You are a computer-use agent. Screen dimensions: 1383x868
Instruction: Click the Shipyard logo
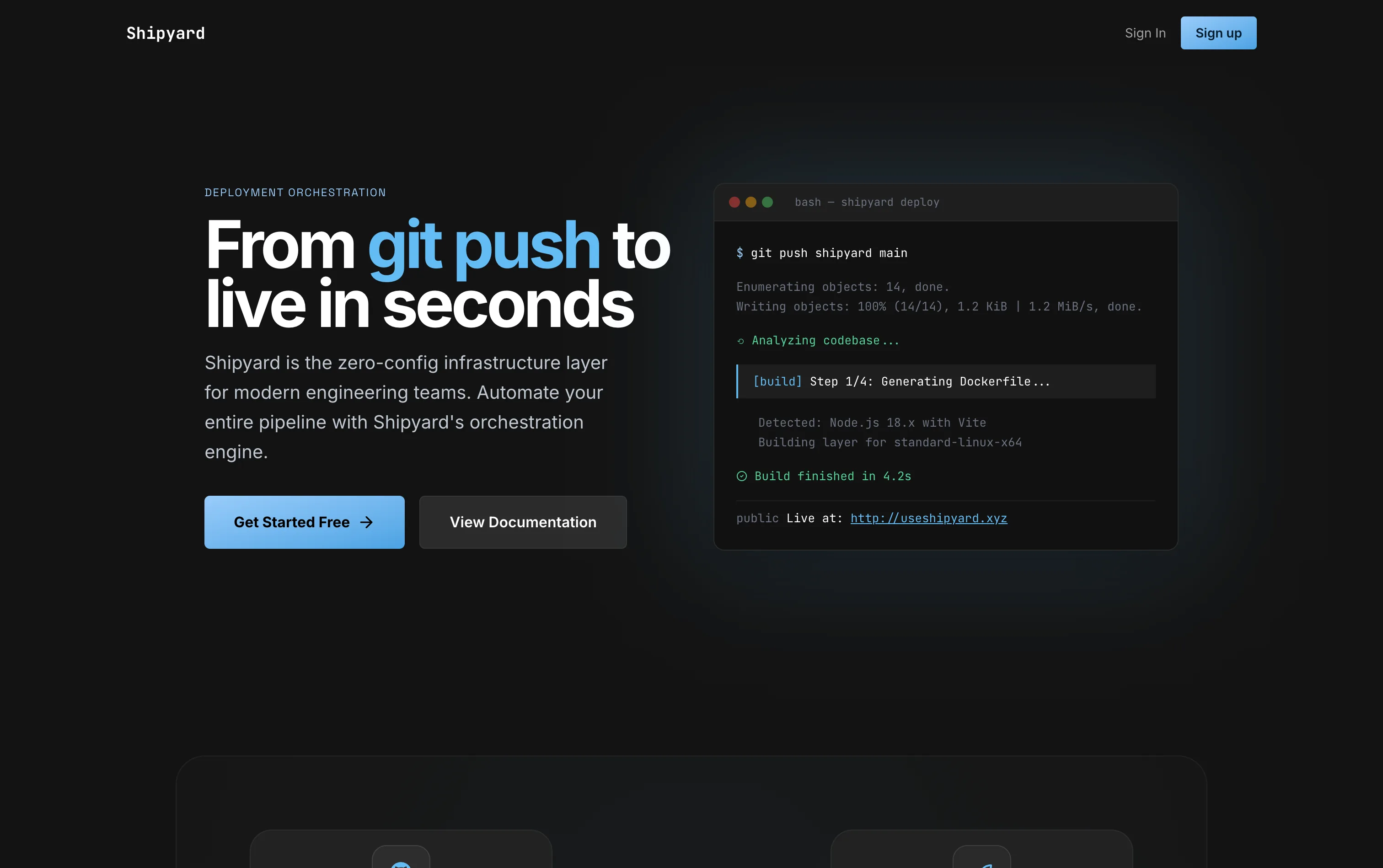(166, 33)
